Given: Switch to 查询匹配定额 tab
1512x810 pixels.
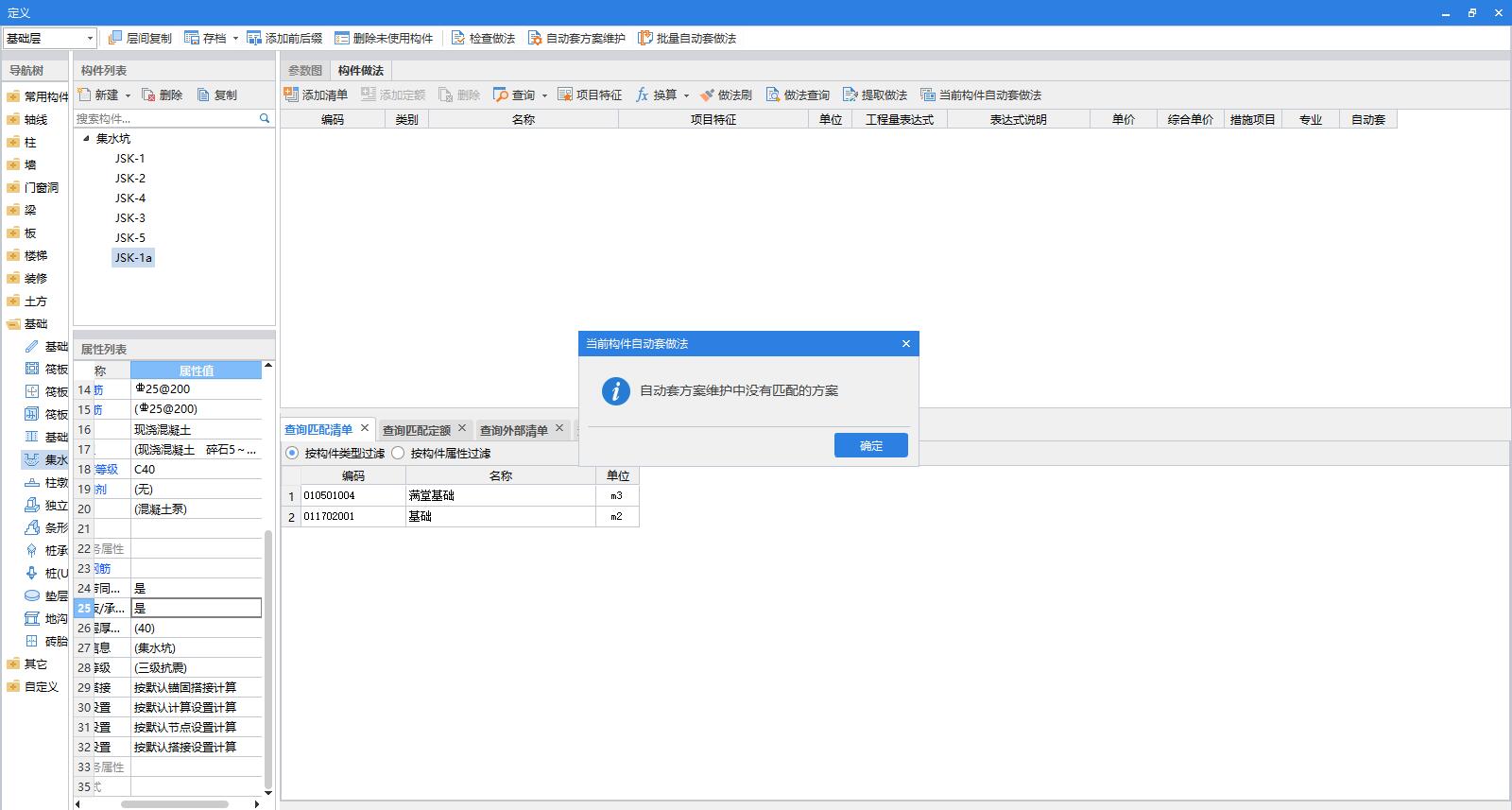Looking at the screenshot, I should pyautogui.click(x=416, y=430).
